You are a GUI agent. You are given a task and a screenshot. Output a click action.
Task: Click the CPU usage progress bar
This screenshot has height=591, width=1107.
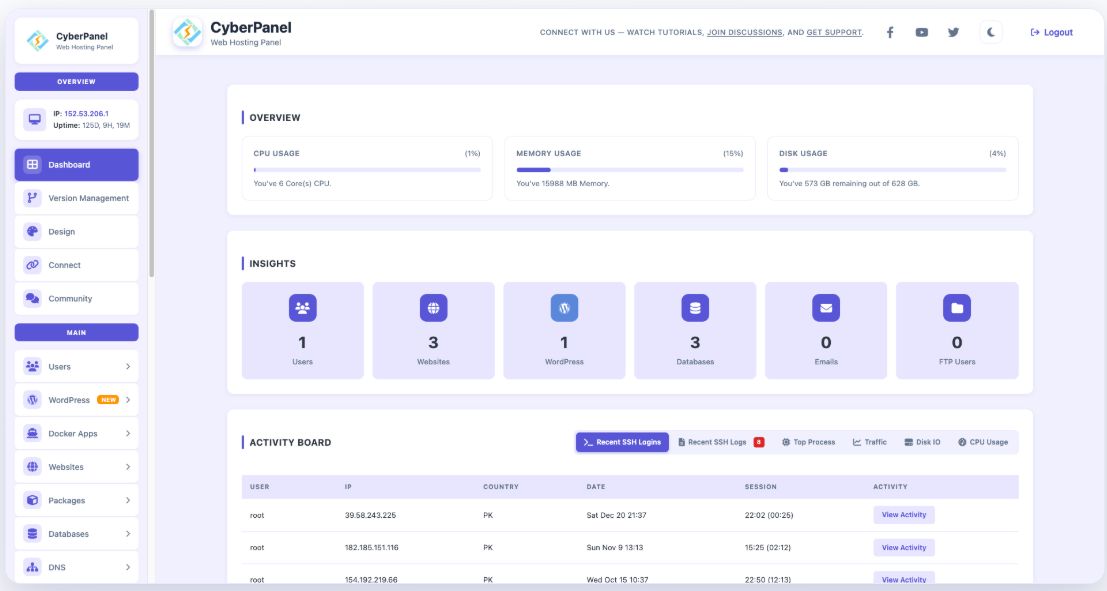[367, 169]
